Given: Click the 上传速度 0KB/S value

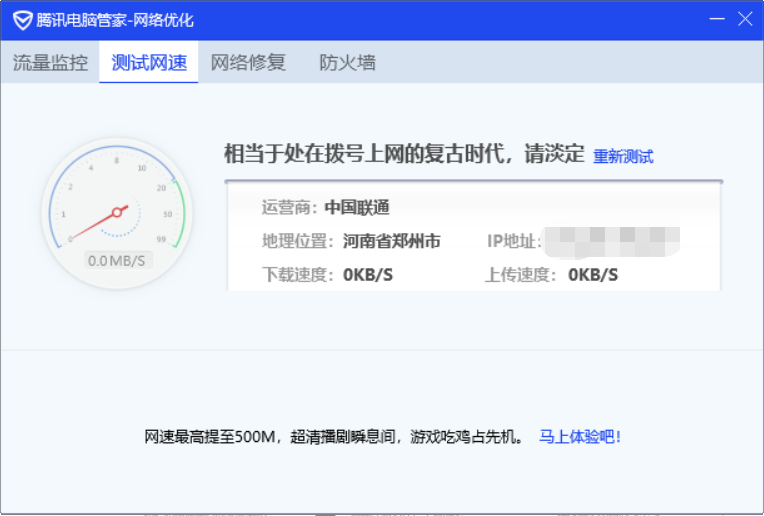Looking at the screenshot, I should pyautogui.click(x=593, y=275).
